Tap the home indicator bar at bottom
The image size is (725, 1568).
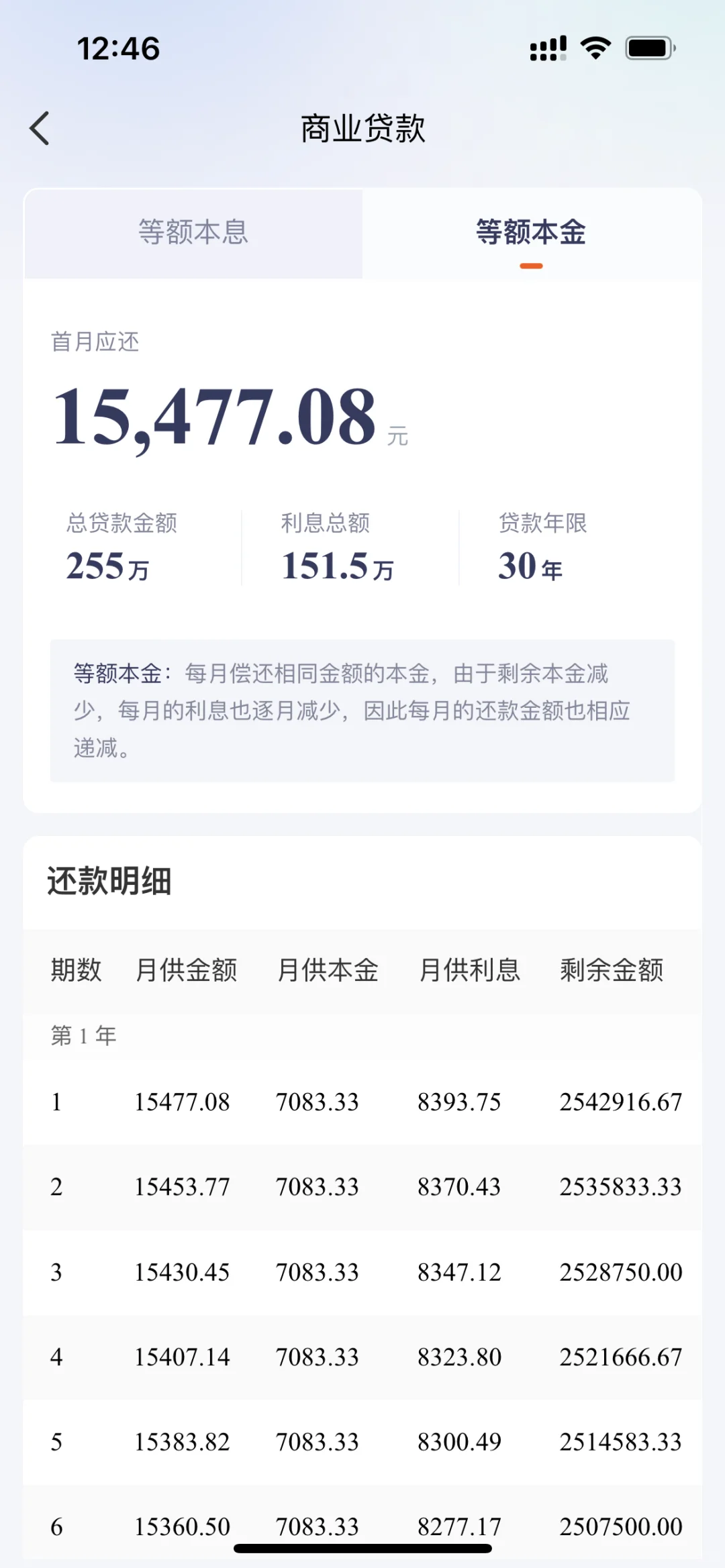(362, 1549)
